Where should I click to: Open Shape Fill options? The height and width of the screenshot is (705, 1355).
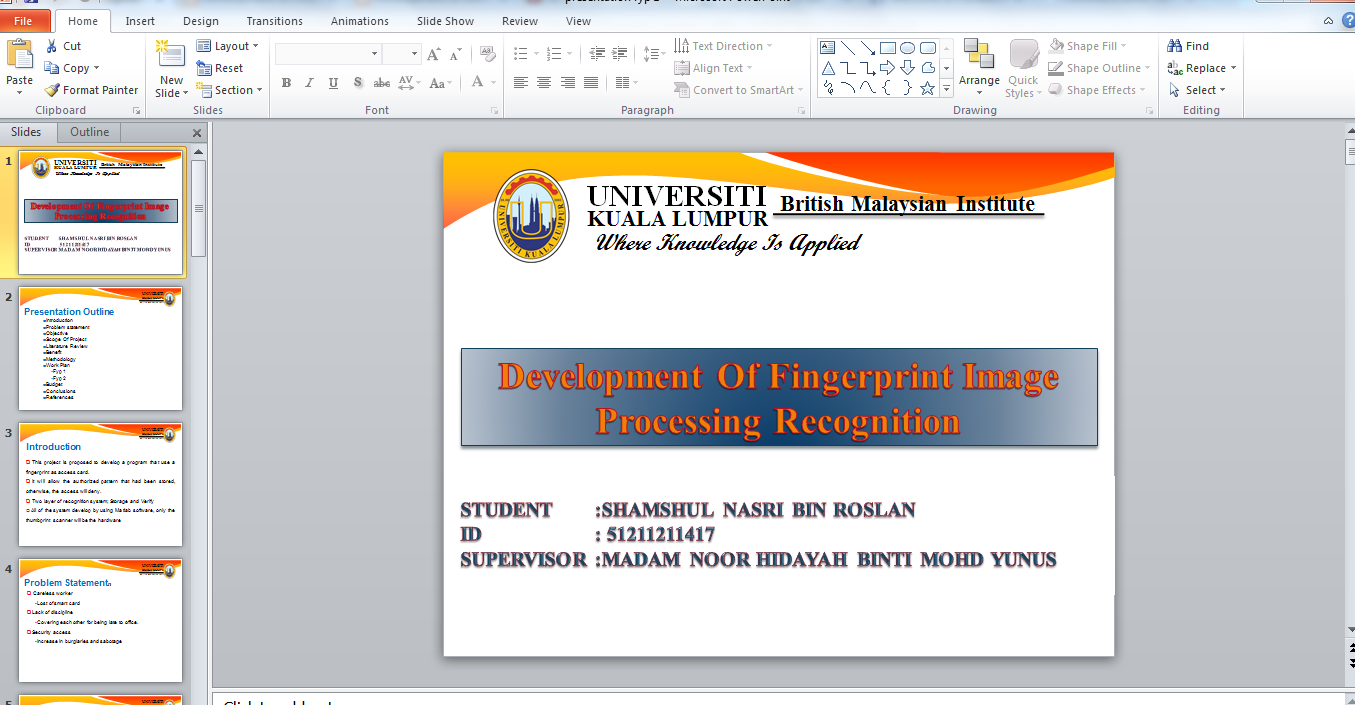pyautogui.click(x=1090, y=44)
